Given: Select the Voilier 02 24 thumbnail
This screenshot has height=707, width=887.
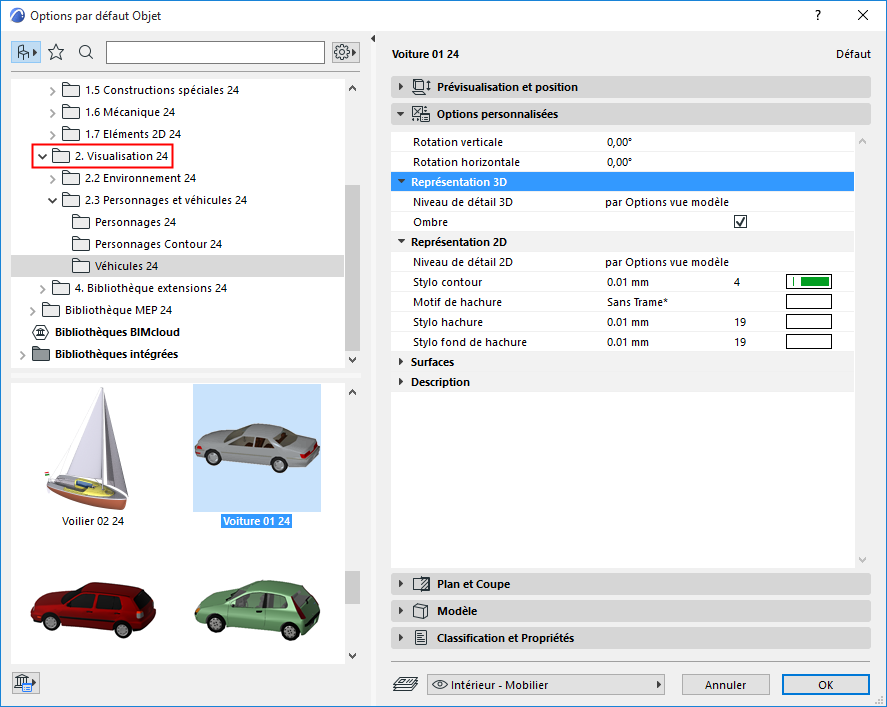Looking at the screenshot, I should [x=92, y=458].
